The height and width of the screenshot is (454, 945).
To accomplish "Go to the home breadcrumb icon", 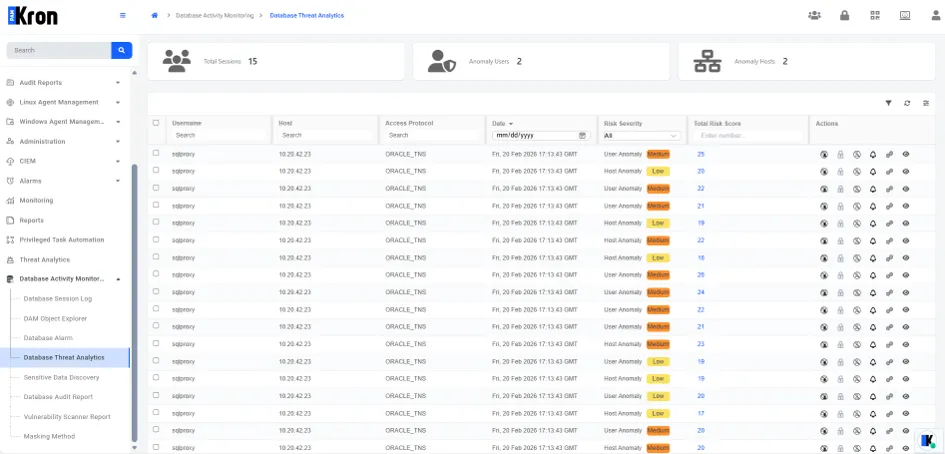I will pyautogui.click(x=154, y=16).
